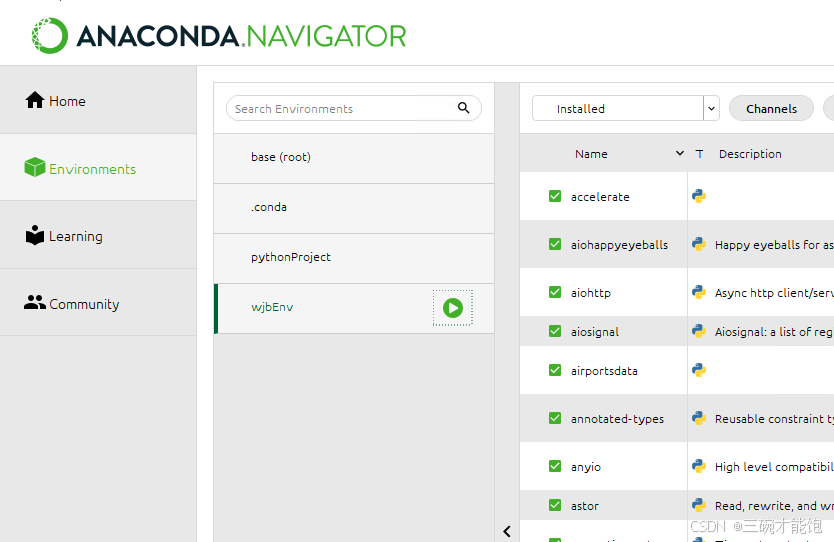Screen dimensions: 834x542
Task: Select the wjbEnv environment
Action: pos(354,308)
